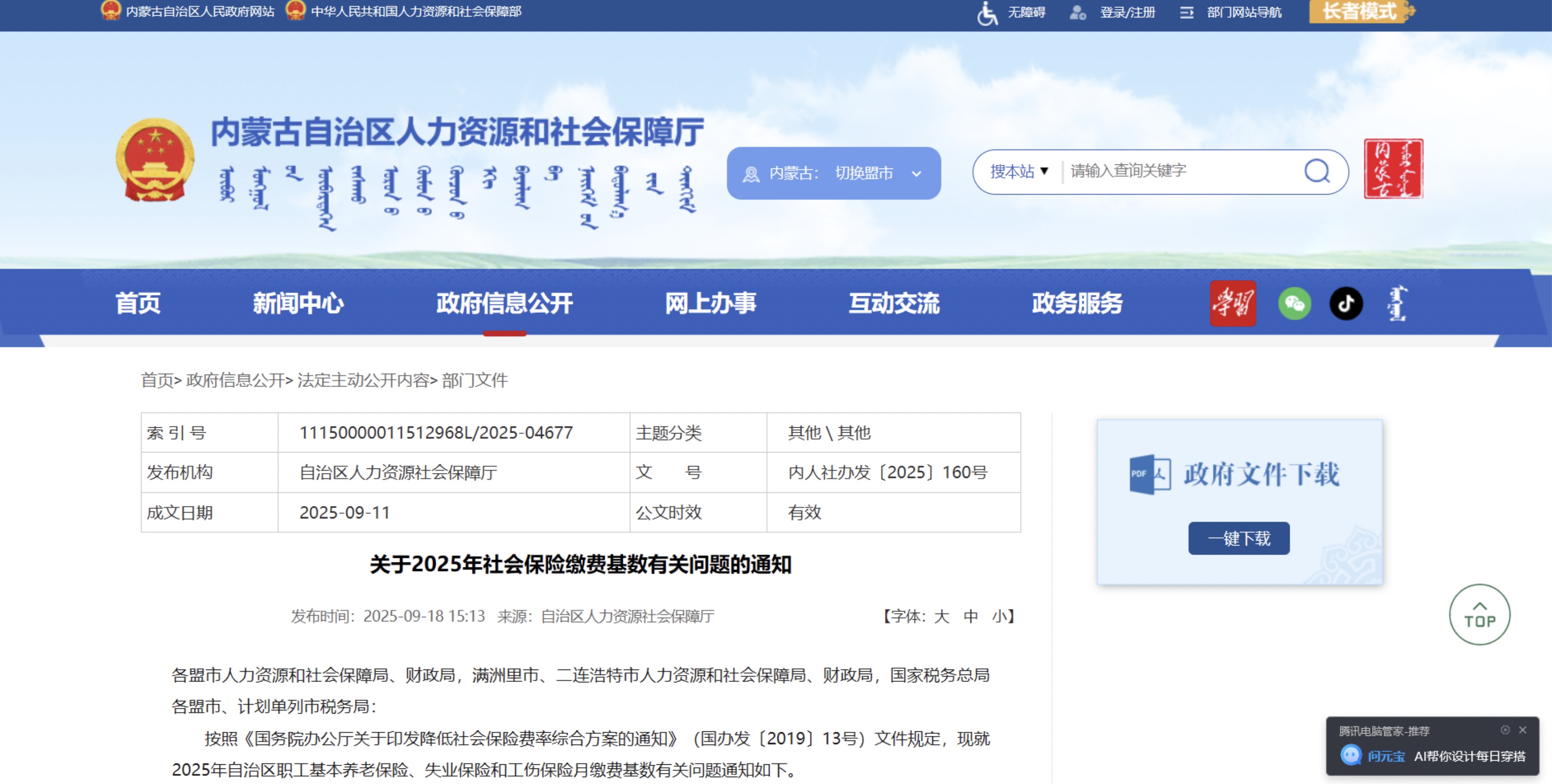Click the red Mongolian seal icon
This screenshot has width=1552, height=784.
click(x=1393, y=169)
